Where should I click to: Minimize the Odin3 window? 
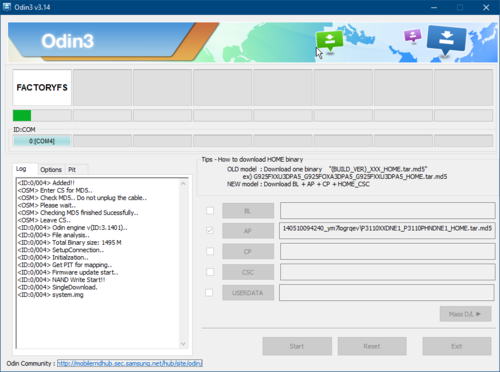point(434,7)
